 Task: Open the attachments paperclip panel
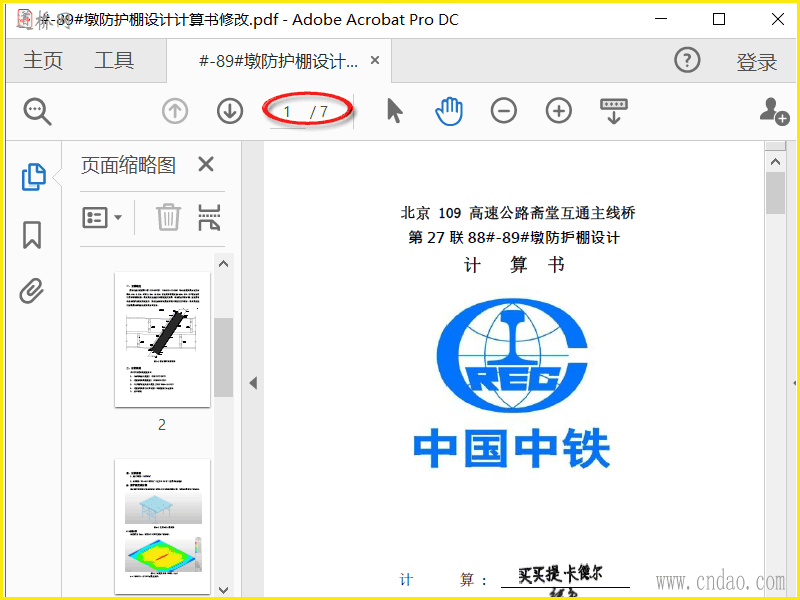click(32, 291)
